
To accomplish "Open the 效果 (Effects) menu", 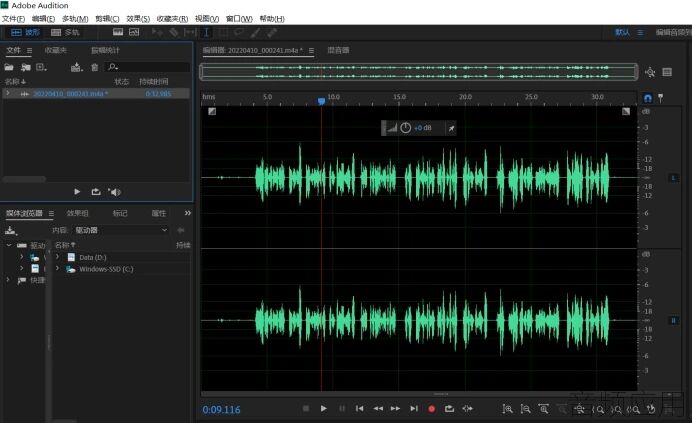I will pos(138,19).
